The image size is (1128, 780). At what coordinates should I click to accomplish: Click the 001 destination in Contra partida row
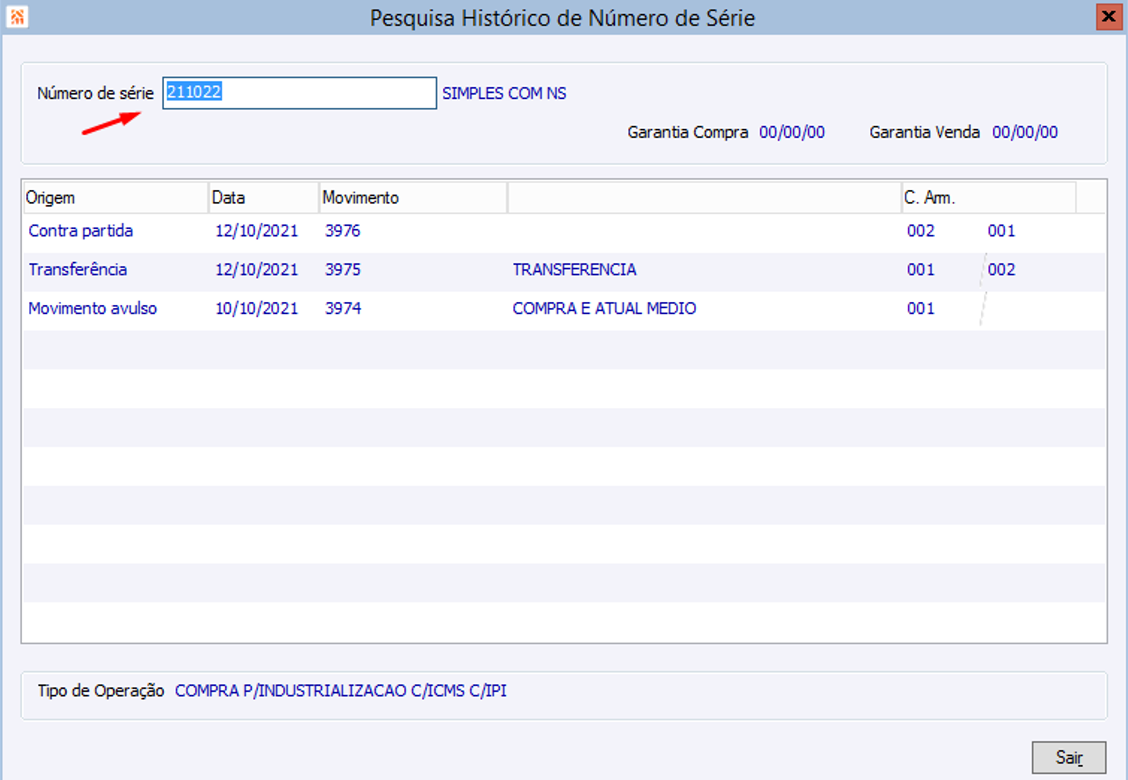pyautogui.click(x=1001, y=231)
